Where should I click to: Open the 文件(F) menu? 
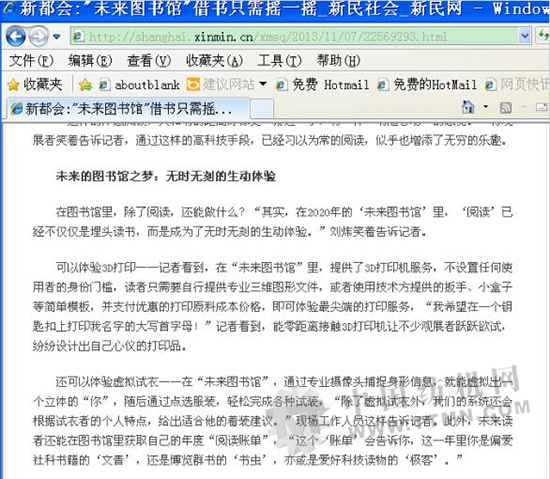pyautogui.click(x=31, y=61)
